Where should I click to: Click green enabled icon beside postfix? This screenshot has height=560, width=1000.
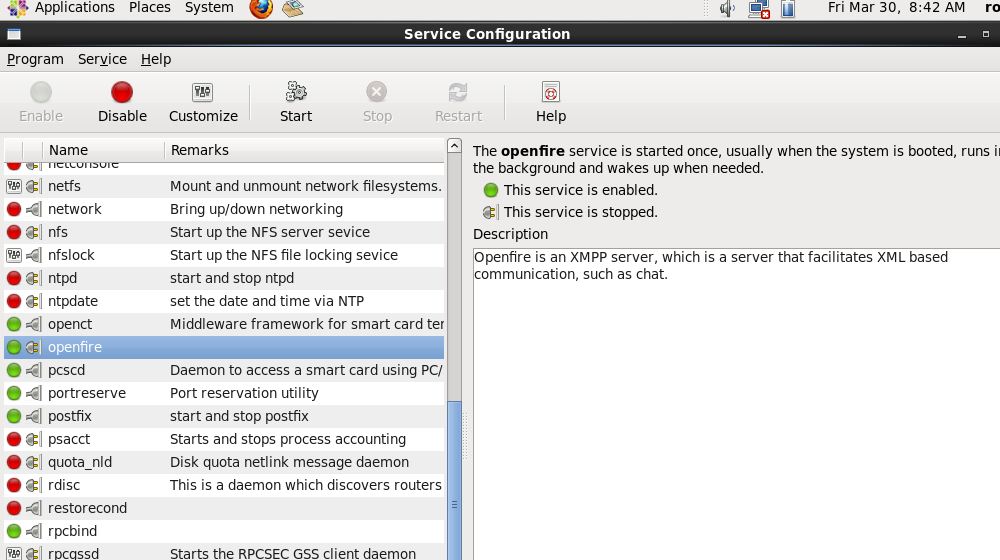13,416
